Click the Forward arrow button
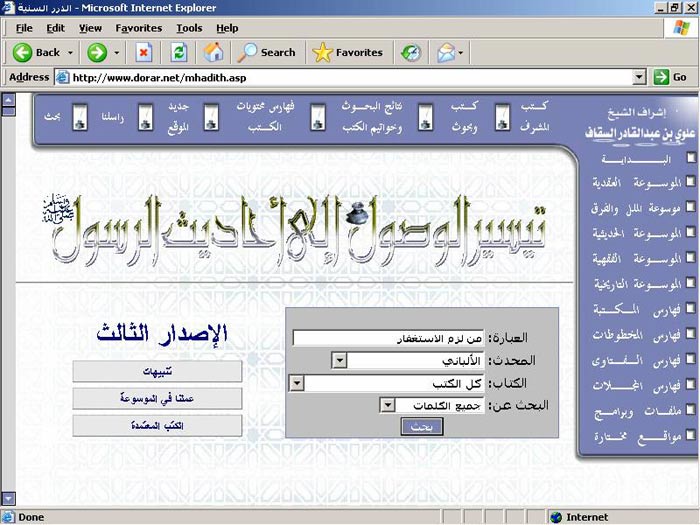700x525 pixels. 97,52
